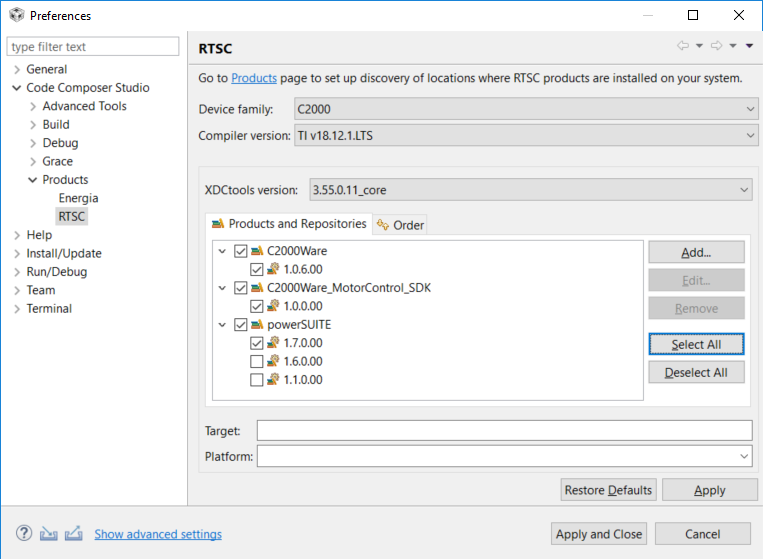
Task: Click the Target input field
Action: 504,431
